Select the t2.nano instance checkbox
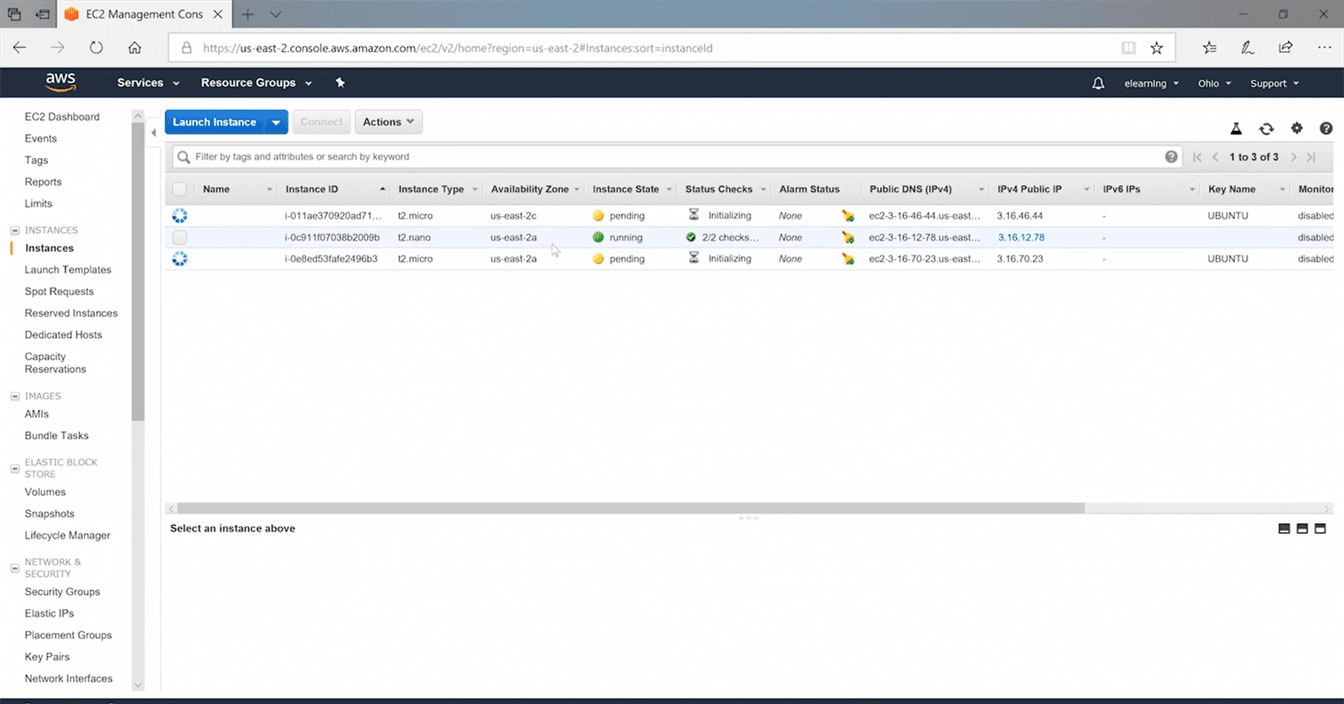1344x704 pixels. pyautogui.click(x=180, y=238)
